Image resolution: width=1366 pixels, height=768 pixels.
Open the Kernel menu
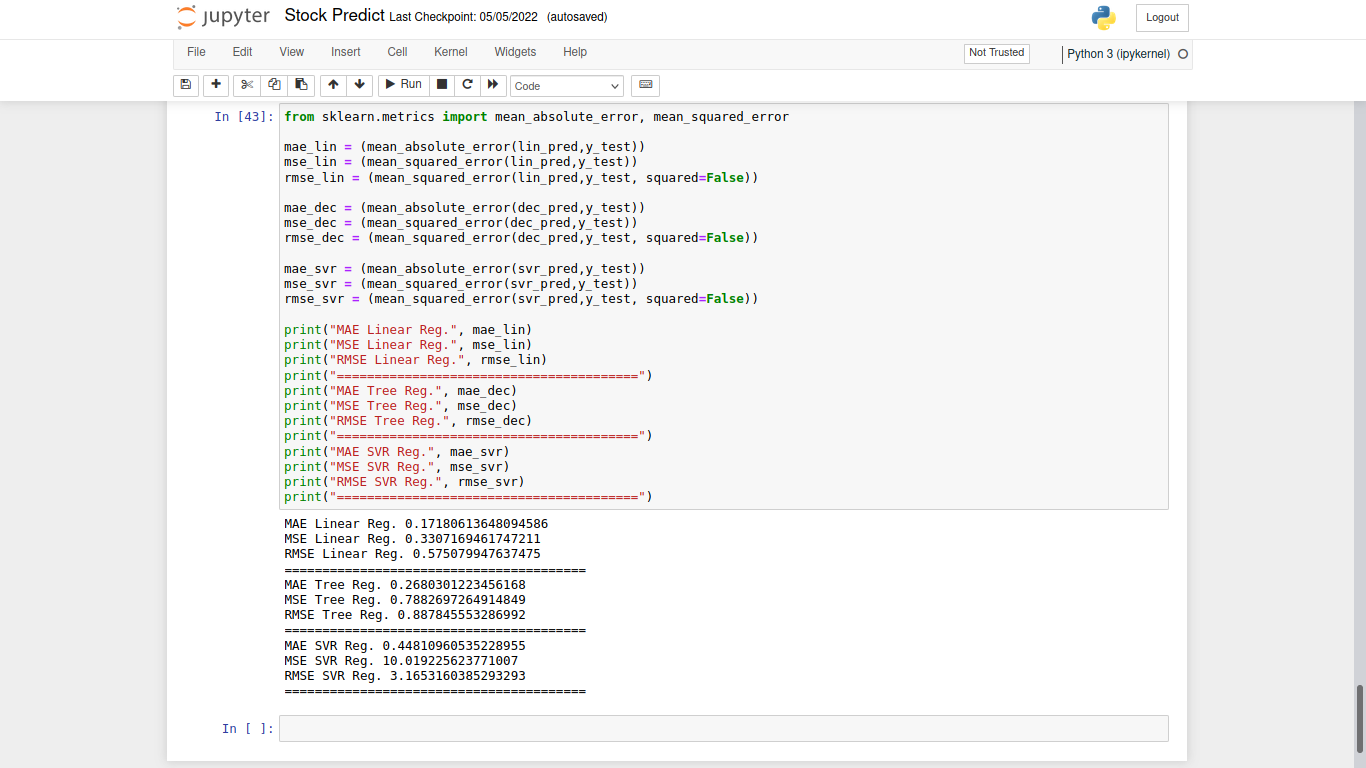451,52
